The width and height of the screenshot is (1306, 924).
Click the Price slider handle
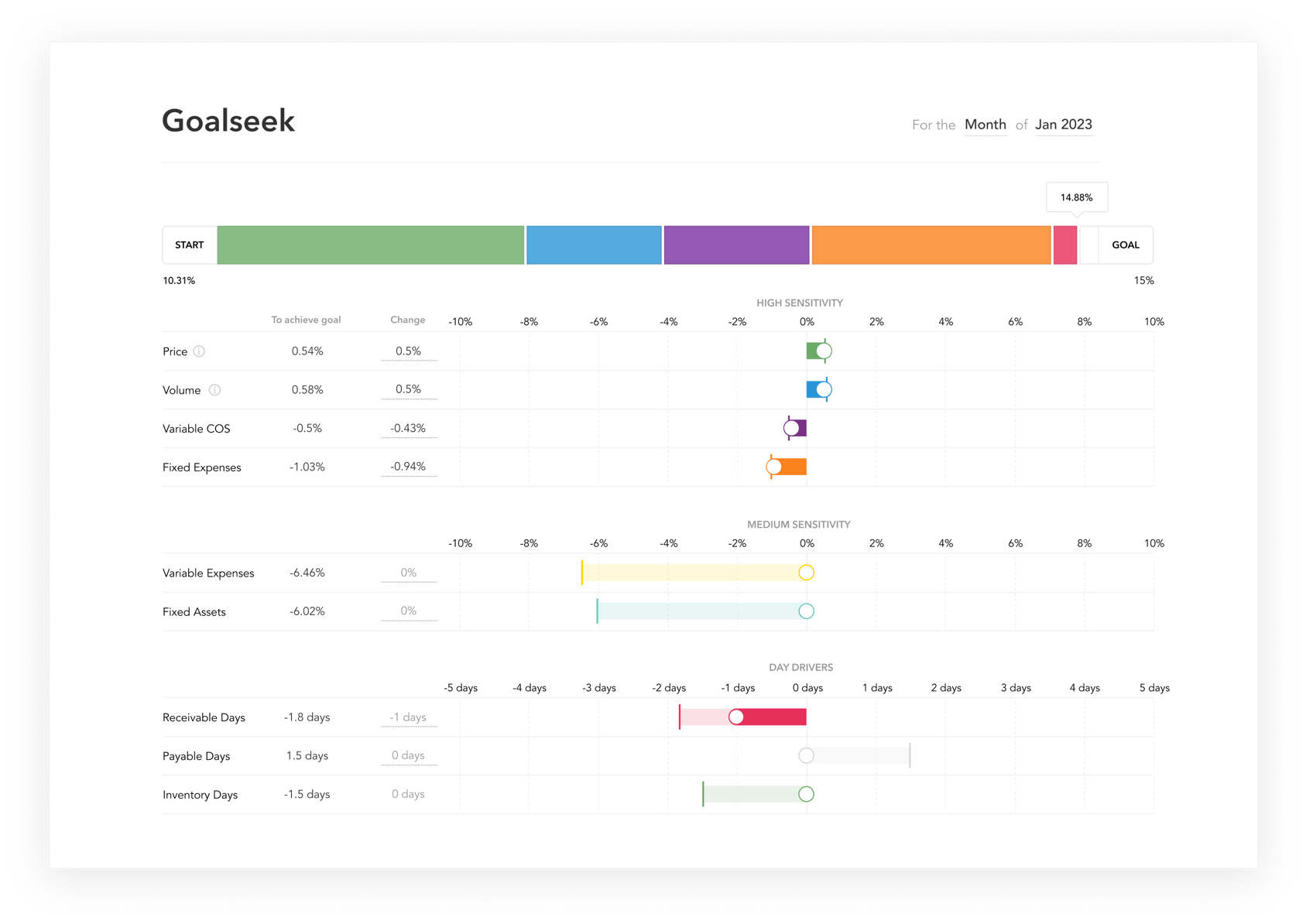pyautogui.click(x=824, y=351)
